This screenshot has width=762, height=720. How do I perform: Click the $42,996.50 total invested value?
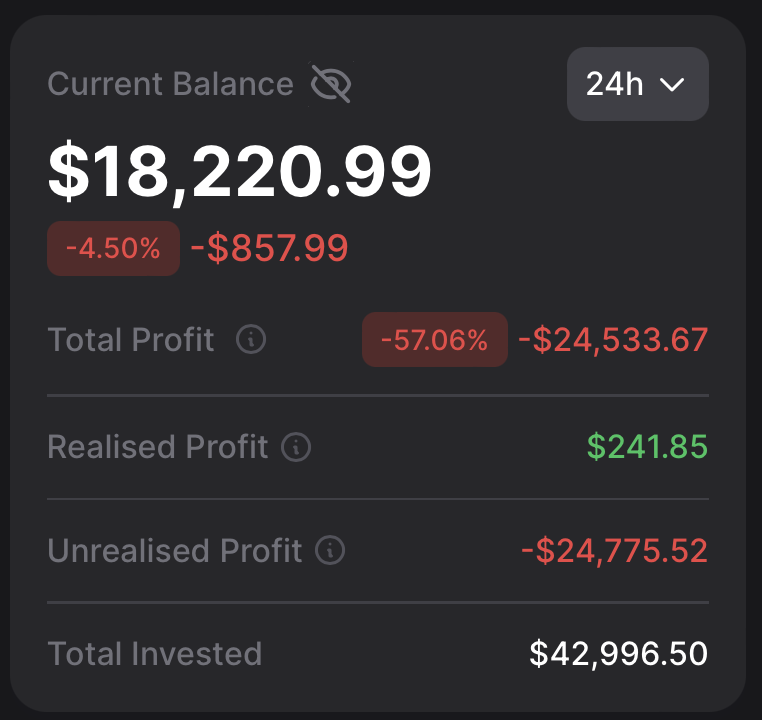coord(618,654)
